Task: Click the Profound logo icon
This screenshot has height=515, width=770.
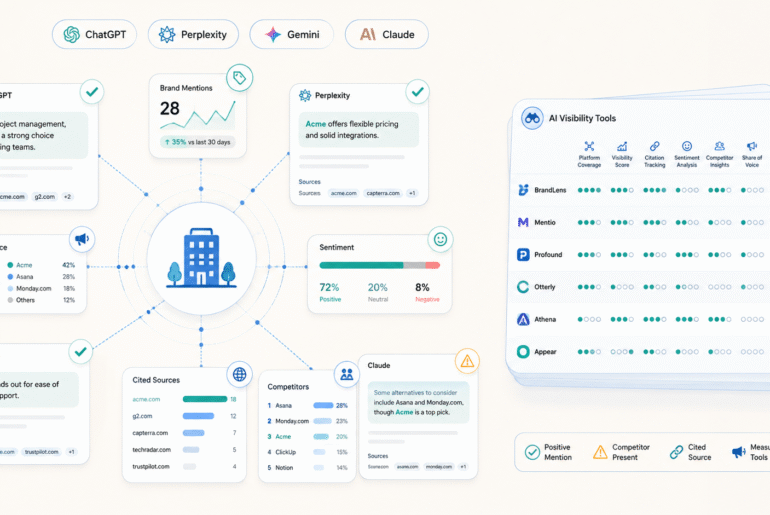Action: click(x=523, y=255)
